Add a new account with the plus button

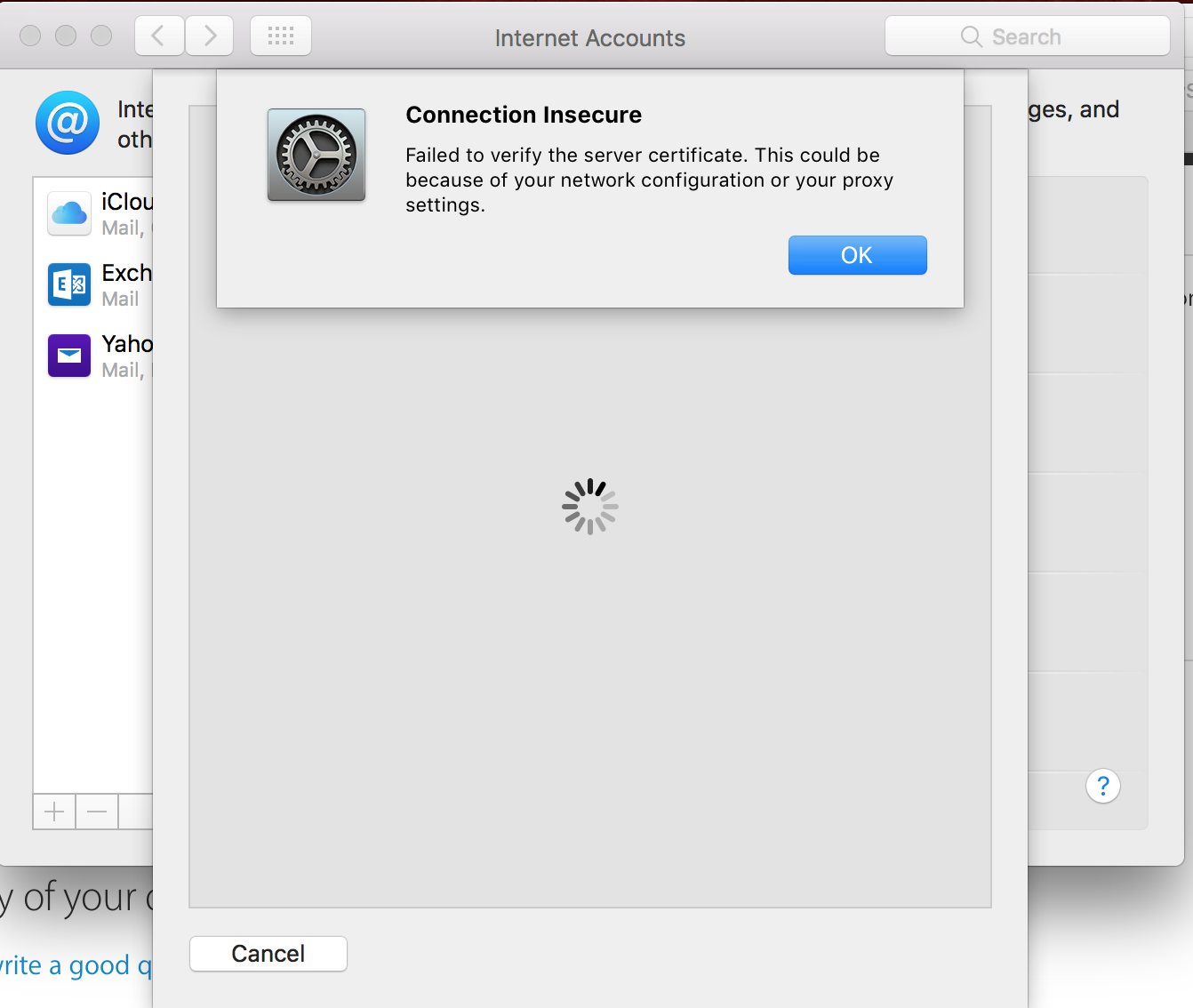pos(54,812)
